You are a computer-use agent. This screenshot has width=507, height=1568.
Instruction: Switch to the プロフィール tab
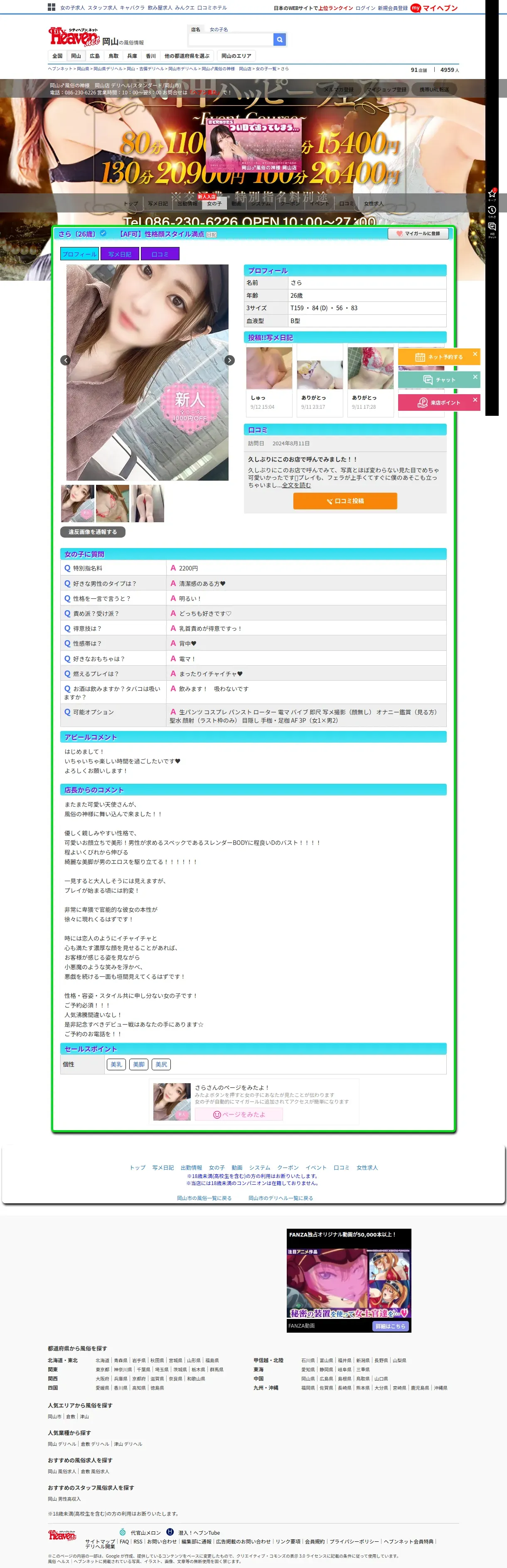click(x=79, y=254)
